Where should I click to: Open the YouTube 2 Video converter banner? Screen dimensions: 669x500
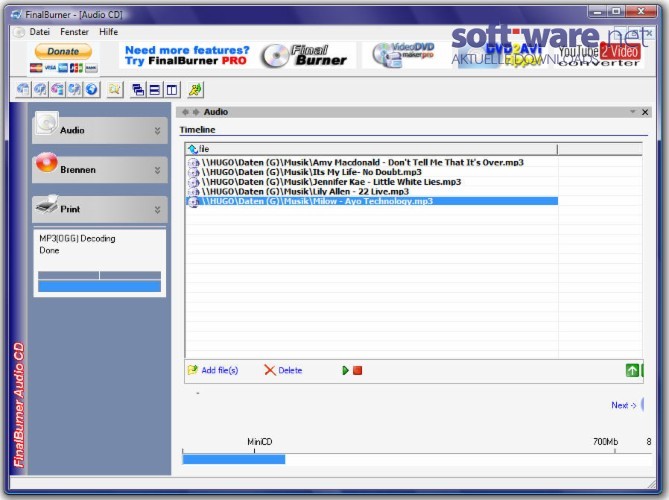coord(599,55)
